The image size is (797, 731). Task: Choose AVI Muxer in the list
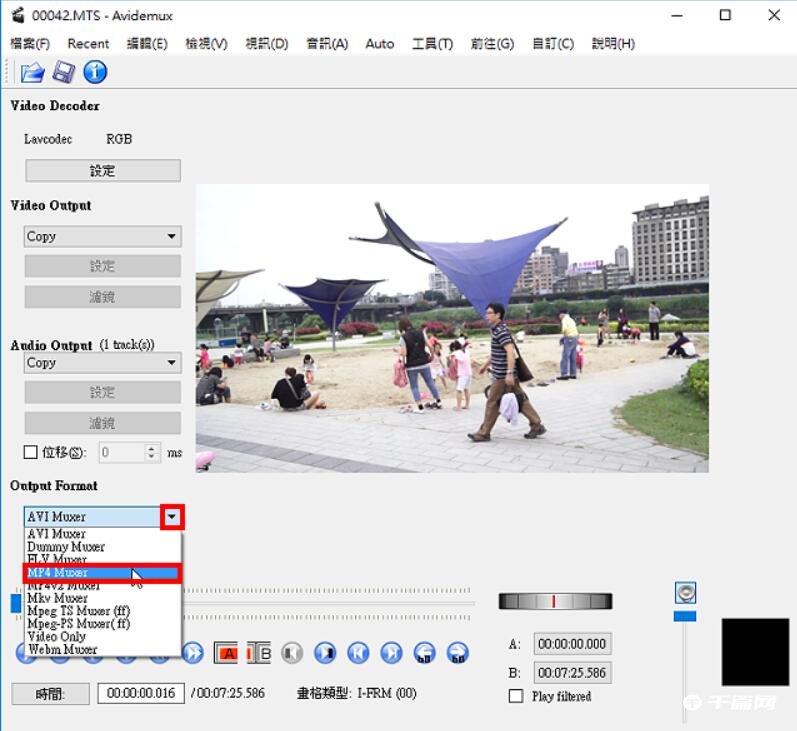[102, 534]
